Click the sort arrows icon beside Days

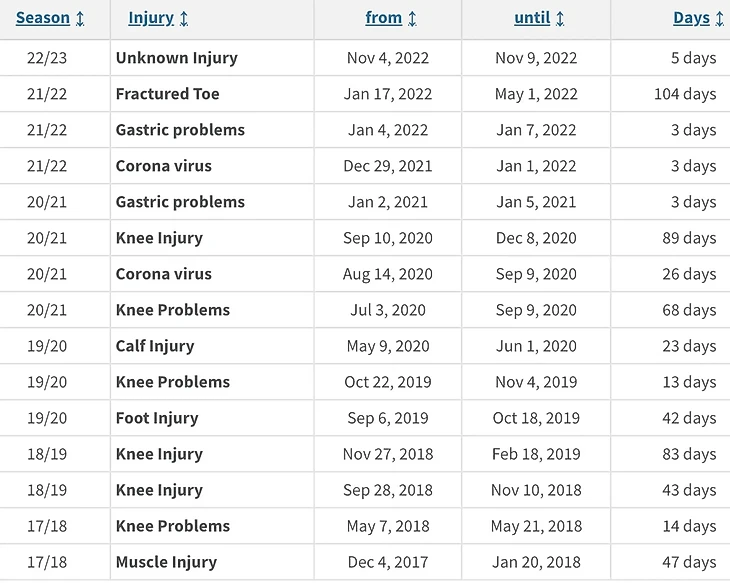pos(719,19)
